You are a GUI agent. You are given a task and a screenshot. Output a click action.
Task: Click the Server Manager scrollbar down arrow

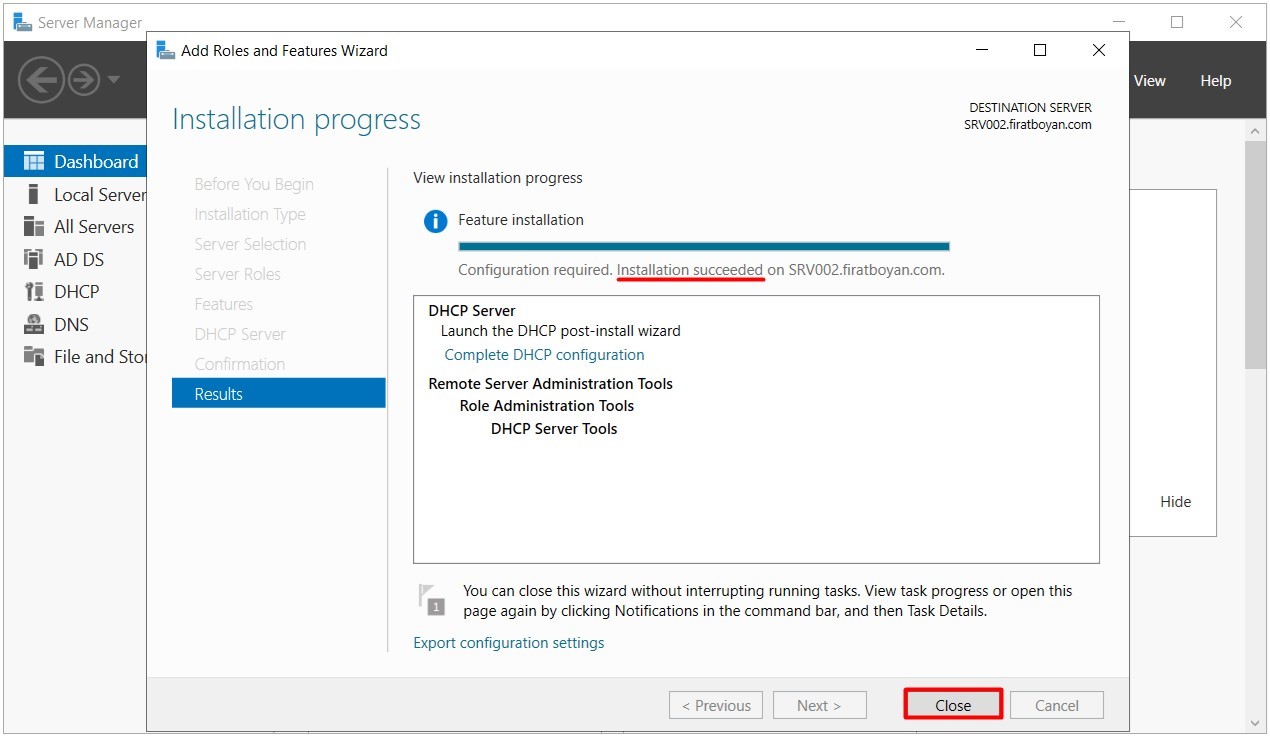[x=1255, y=722]
